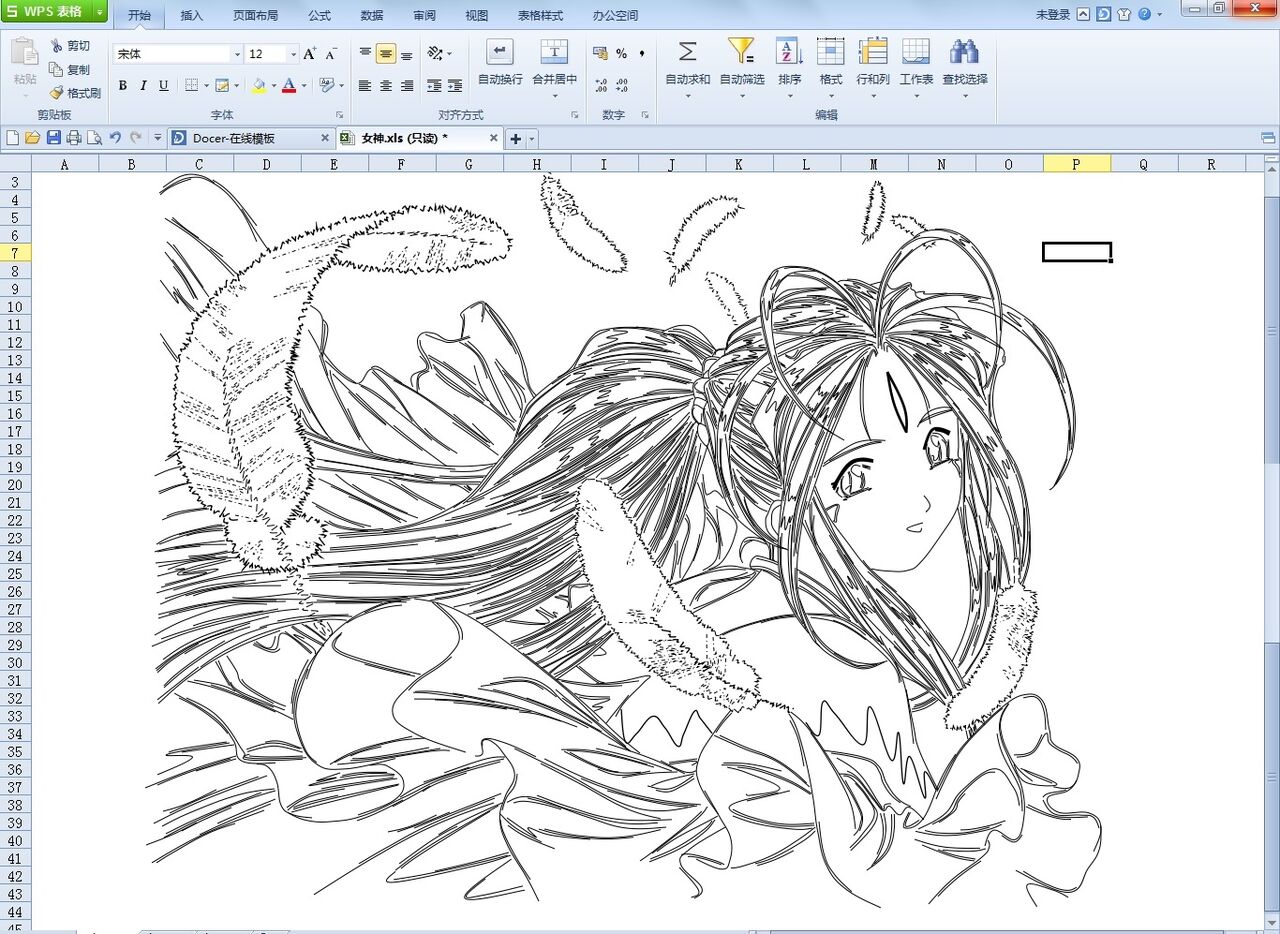This screenshot has width=1280, height=934.
Task: Click the new blank document icon
Action: point(12,138)
